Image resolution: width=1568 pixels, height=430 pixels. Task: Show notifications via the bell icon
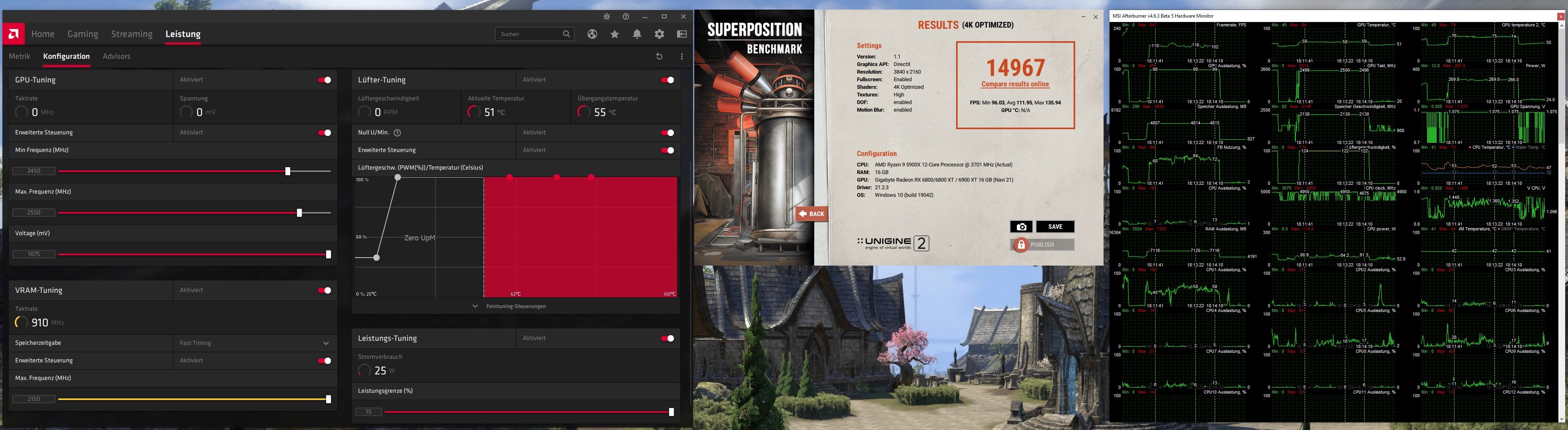coord(637,34)
